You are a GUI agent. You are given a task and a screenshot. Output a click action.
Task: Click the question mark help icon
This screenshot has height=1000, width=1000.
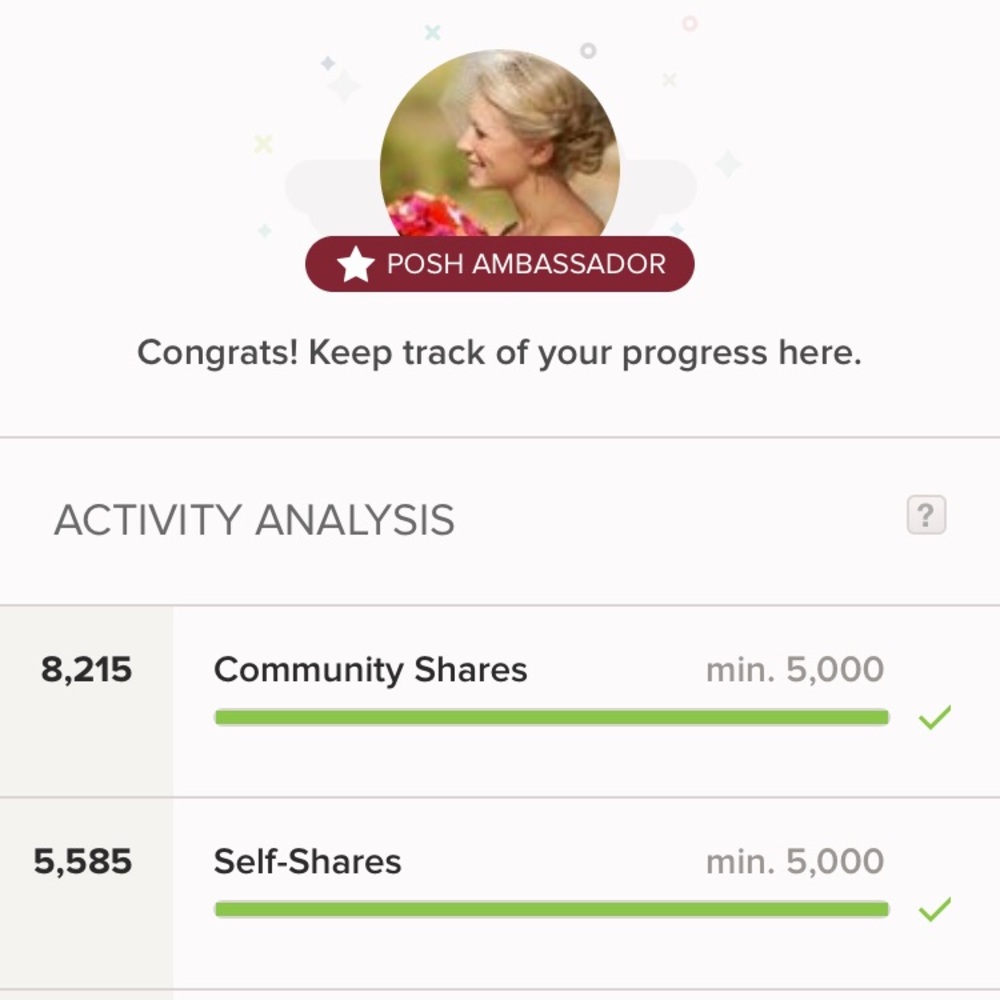coord(926,516)
